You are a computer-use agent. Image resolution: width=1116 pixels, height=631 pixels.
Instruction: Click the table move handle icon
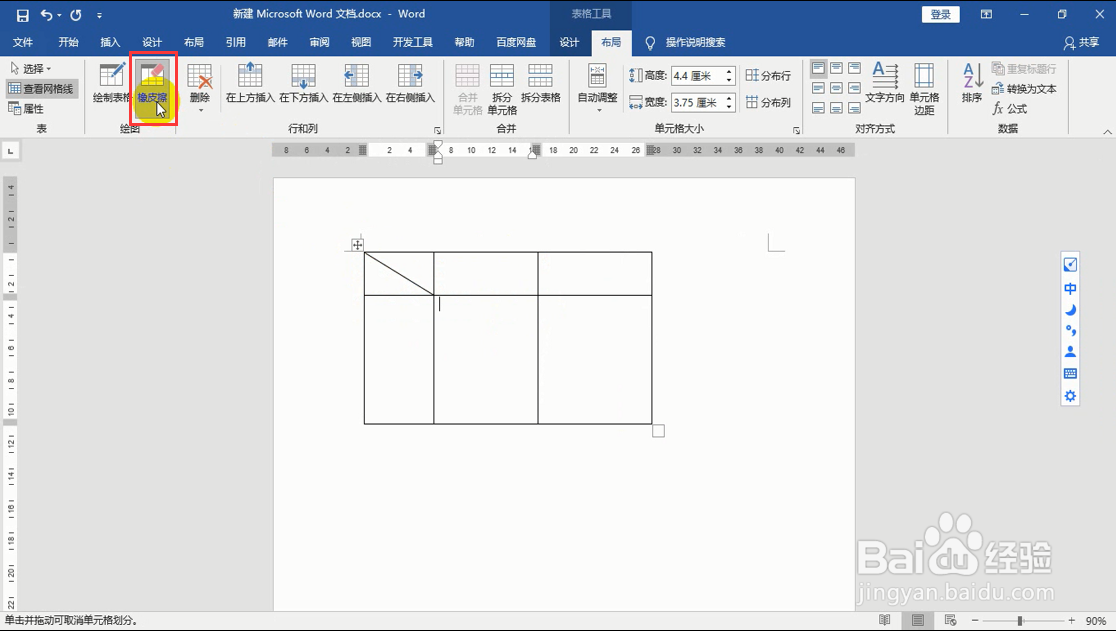[x=357, y=245]
